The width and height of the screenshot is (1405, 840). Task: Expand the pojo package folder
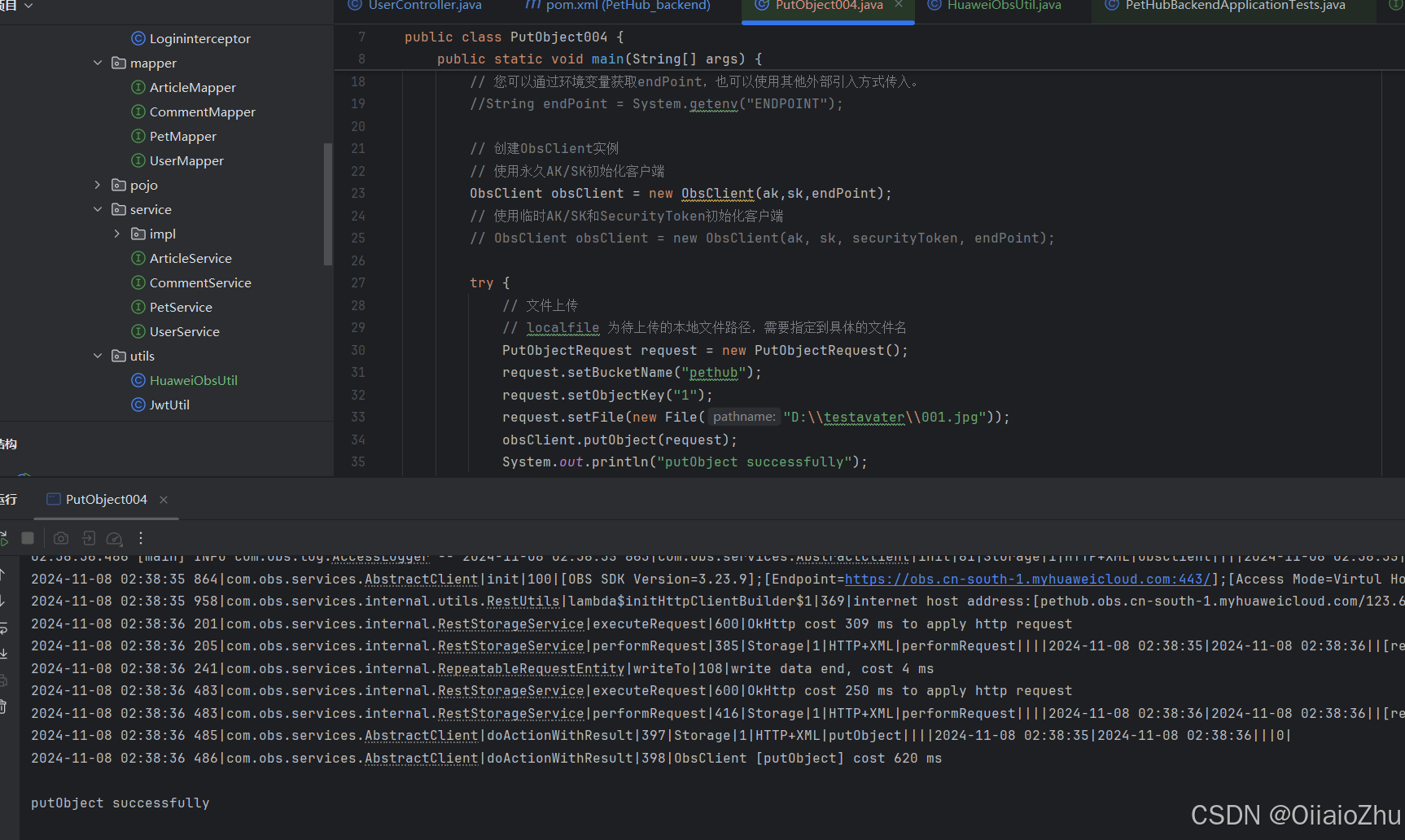click(98, 185)
